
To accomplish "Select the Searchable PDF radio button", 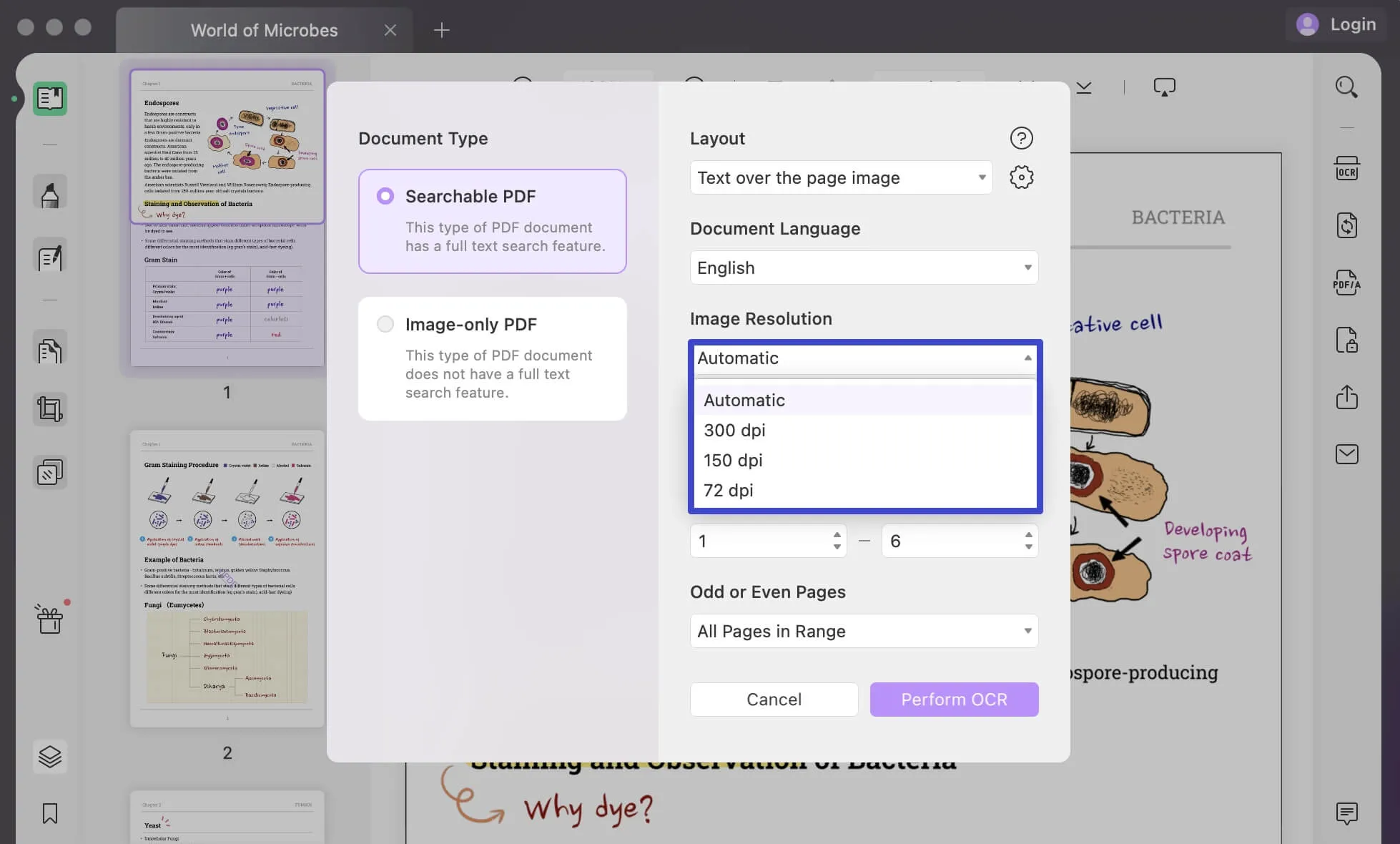I will click(384, 197).
